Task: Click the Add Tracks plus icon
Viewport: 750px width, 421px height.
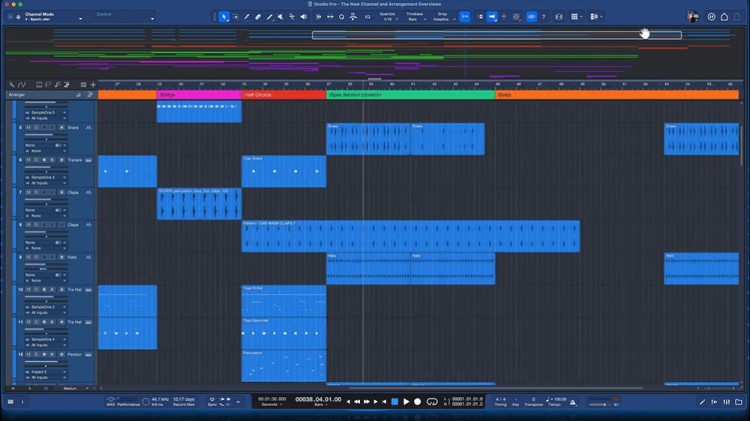Action: click(94, 84)
